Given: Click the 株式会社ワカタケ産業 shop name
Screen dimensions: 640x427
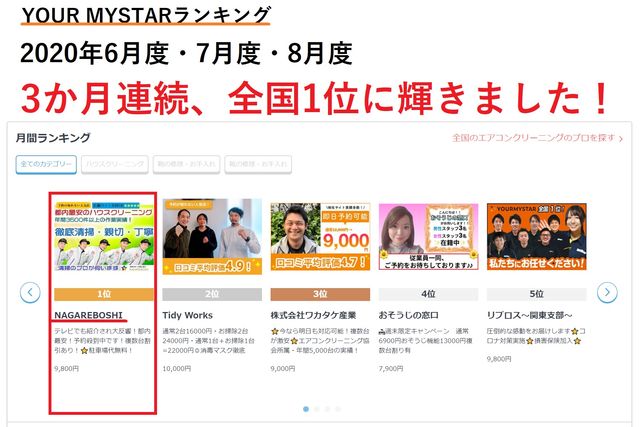Looking at the screenshot, I should pyautogui.click(x=313, y=315).
